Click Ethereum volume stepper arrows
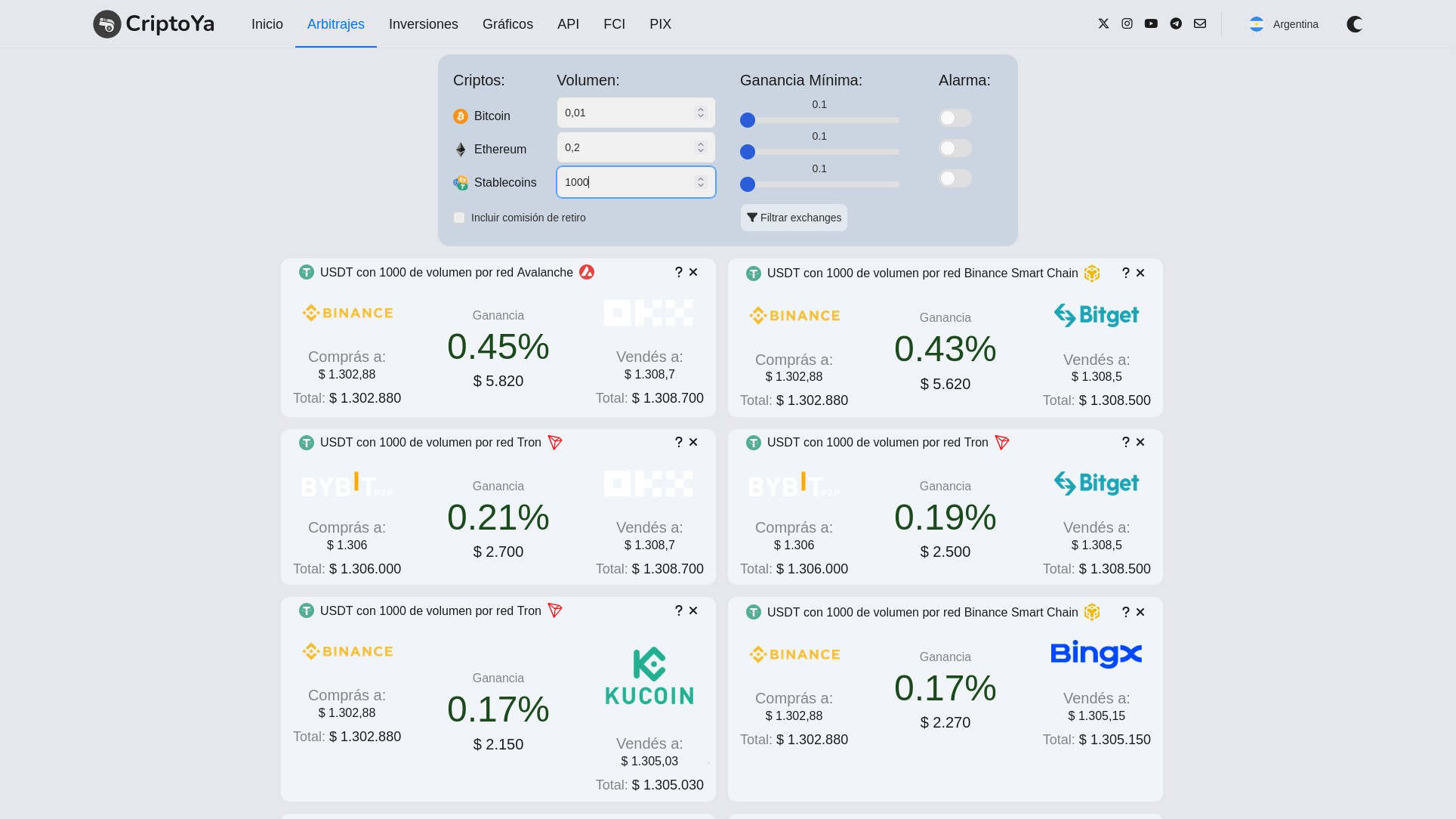Image resolution: width=1456 pixels, height=819 pixels. 700,147
